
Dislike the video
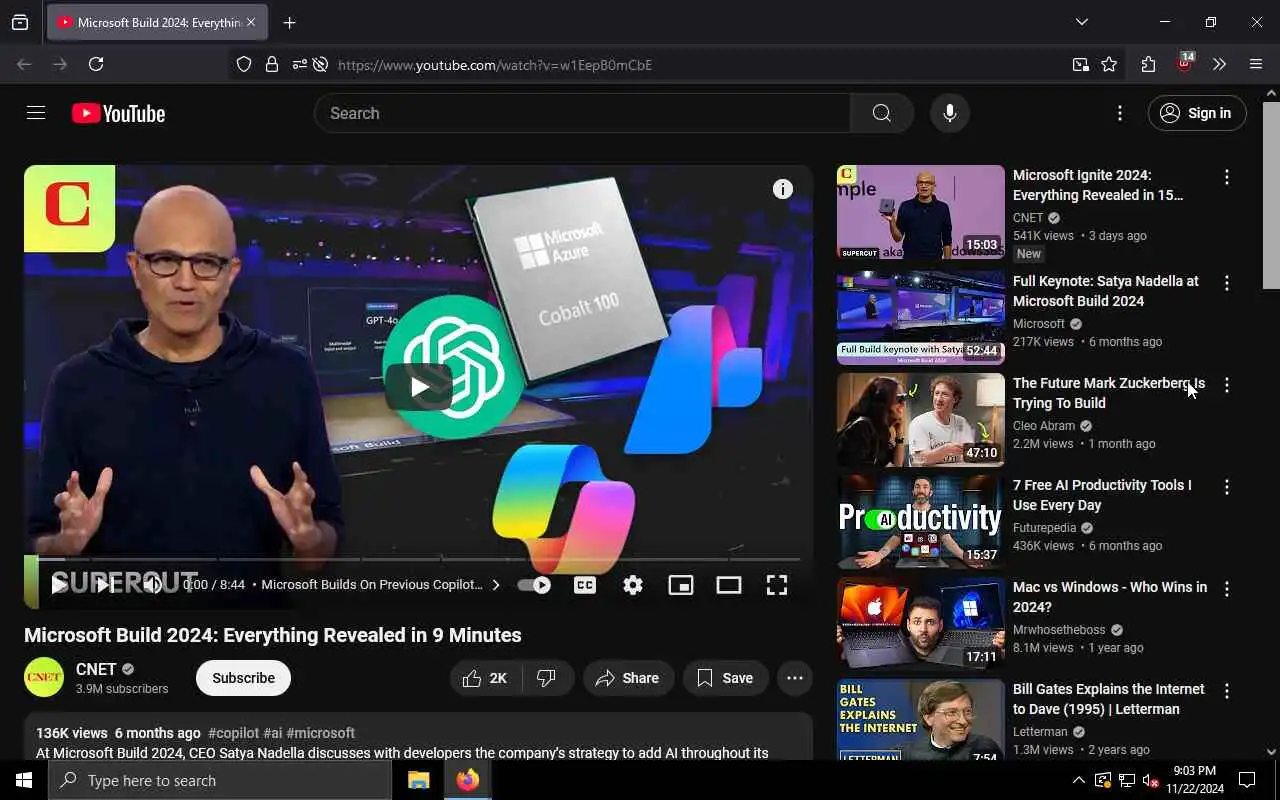(547, 678)
